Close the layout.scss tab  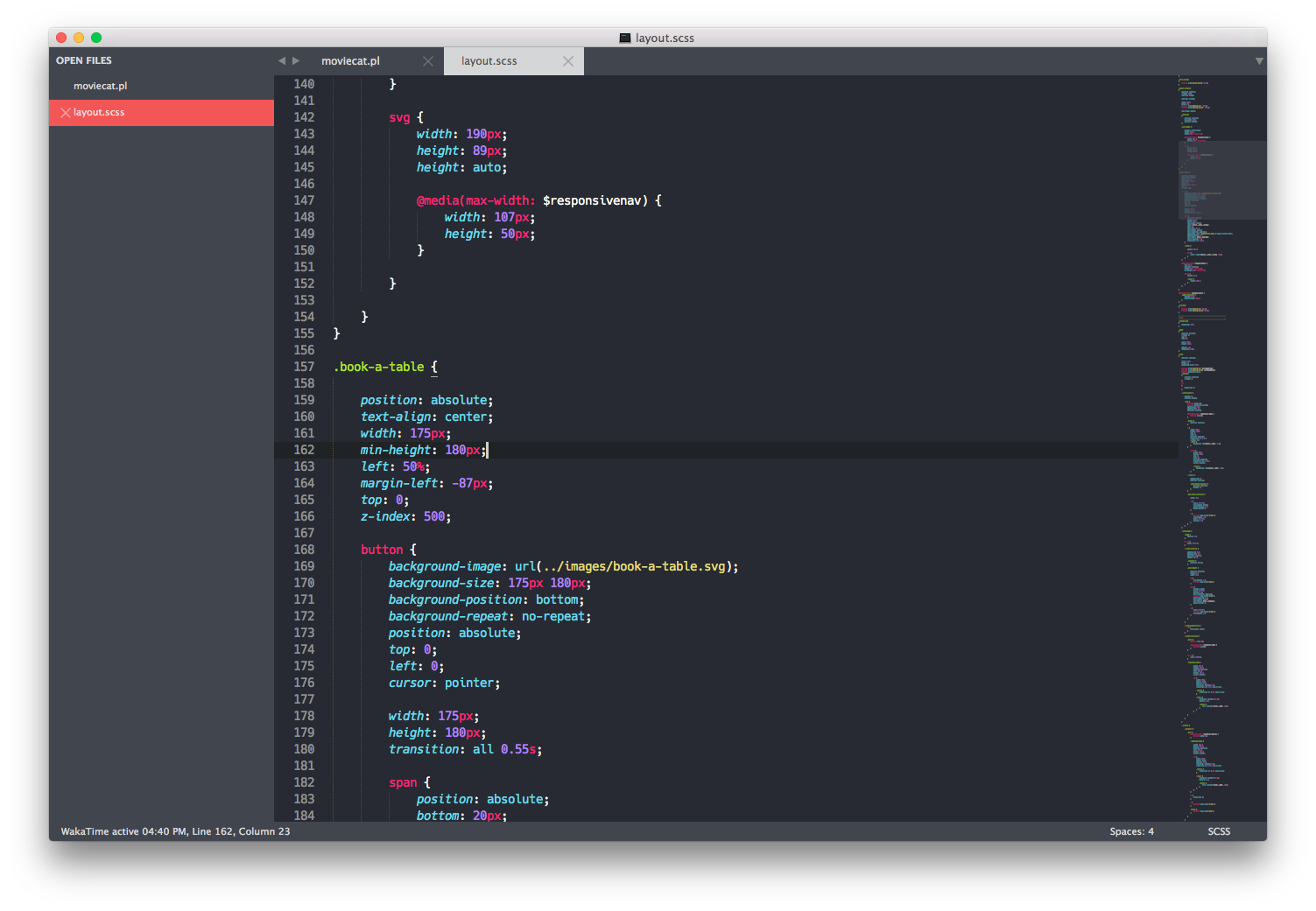568,61
